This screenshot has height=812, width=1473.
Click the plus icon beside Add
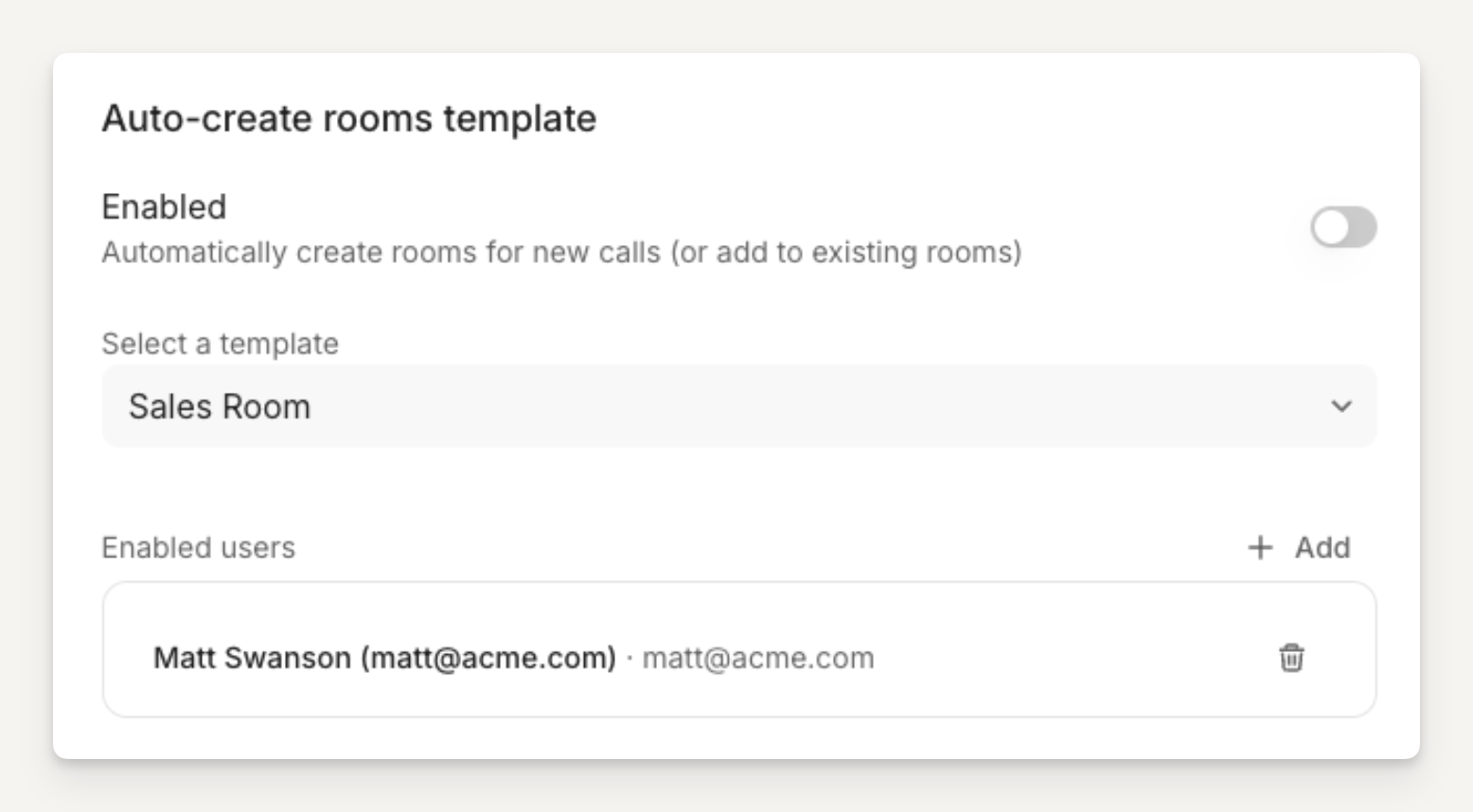pyautogui.click(x=1260, y=547)
